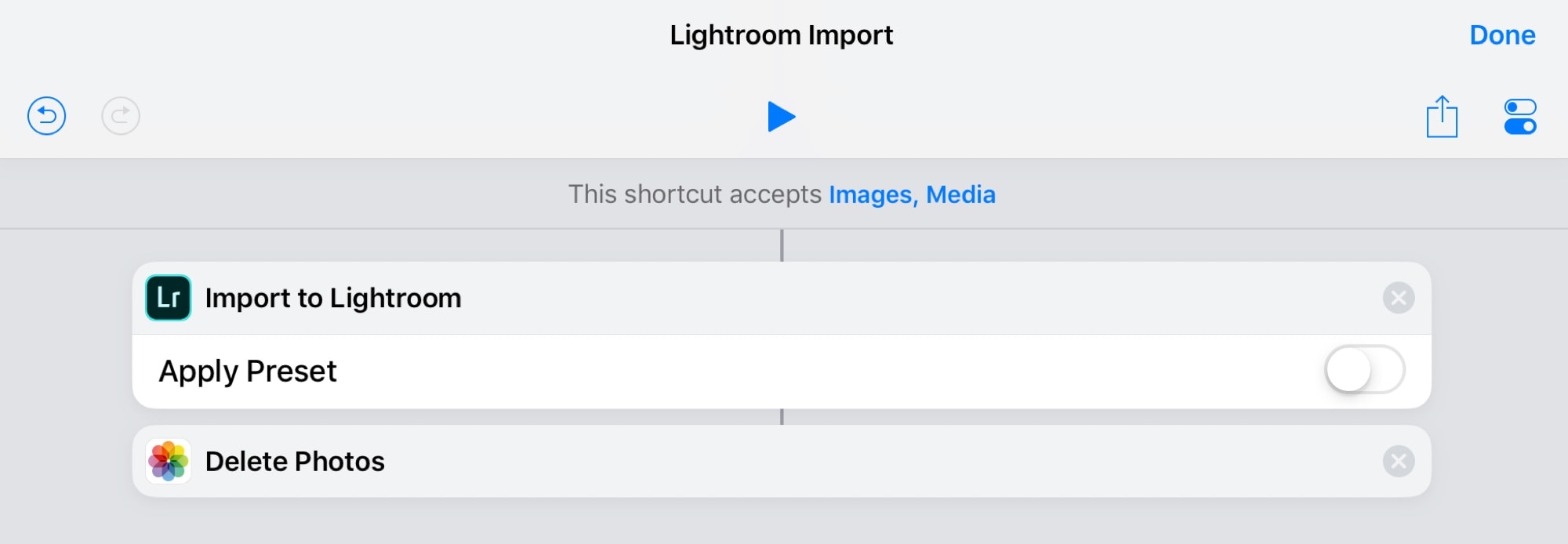The width and height of the screenshot is (1568, 544).
Task: Click the Apply Preset label
Action: [249, 369]
